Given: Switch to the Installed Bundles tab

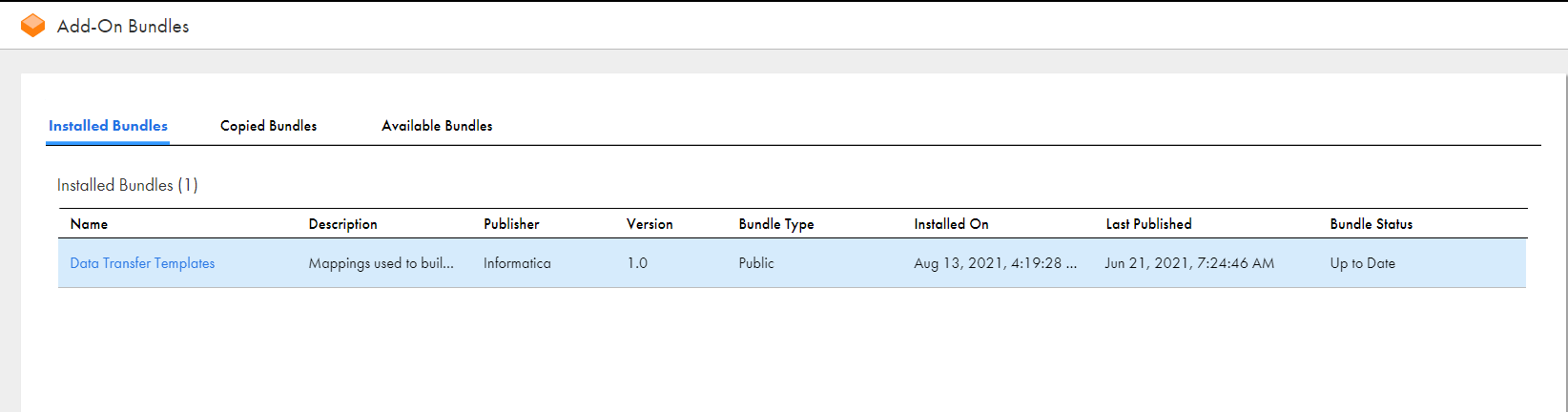Looking at the screenshot, I should 108,126.
